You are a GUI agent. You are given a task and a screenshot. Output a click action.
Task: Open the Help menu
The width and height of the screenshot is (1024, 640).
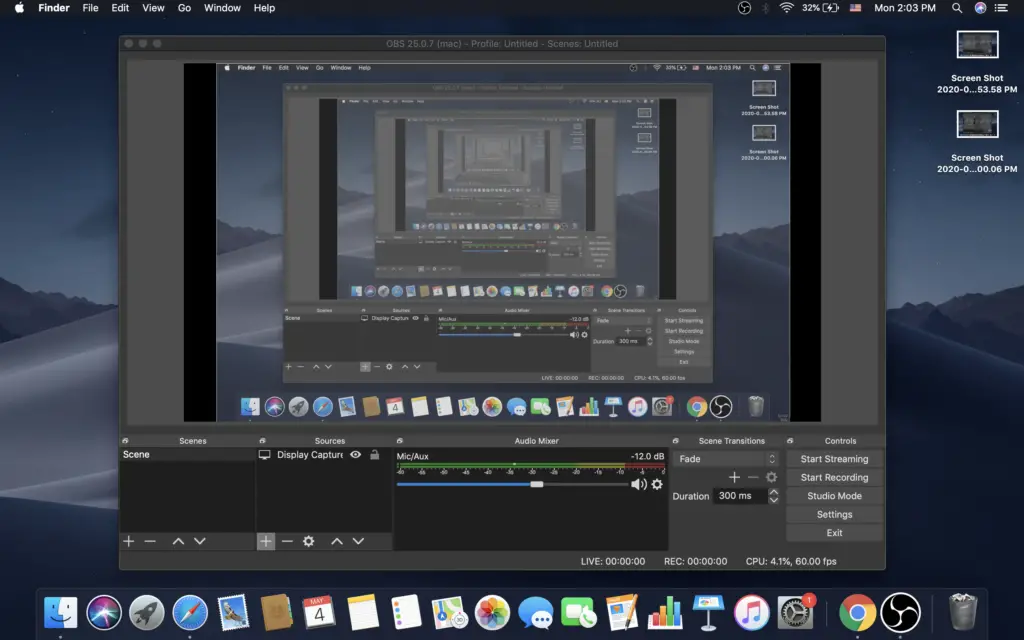tap(264, 8)
